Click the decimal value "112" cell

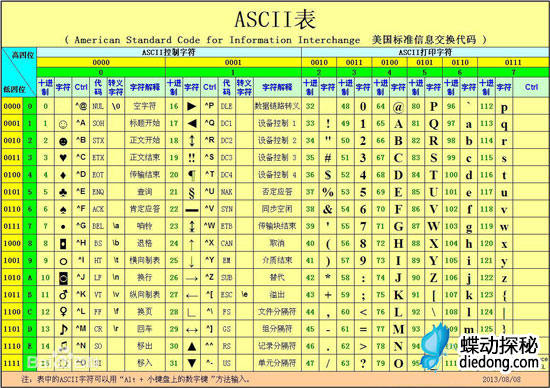487,106
